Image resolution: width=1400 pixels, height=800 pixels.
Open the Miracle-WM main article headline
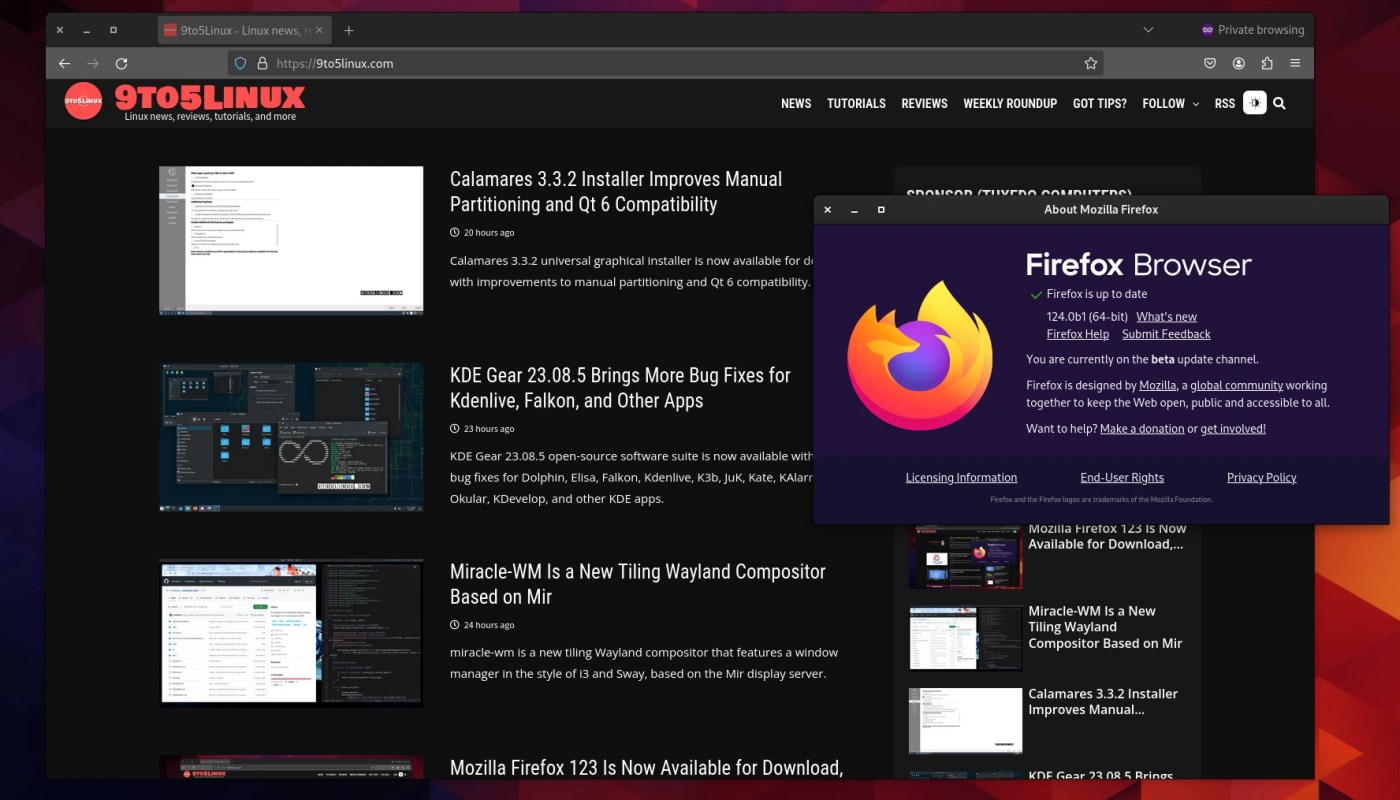[637, 584]
